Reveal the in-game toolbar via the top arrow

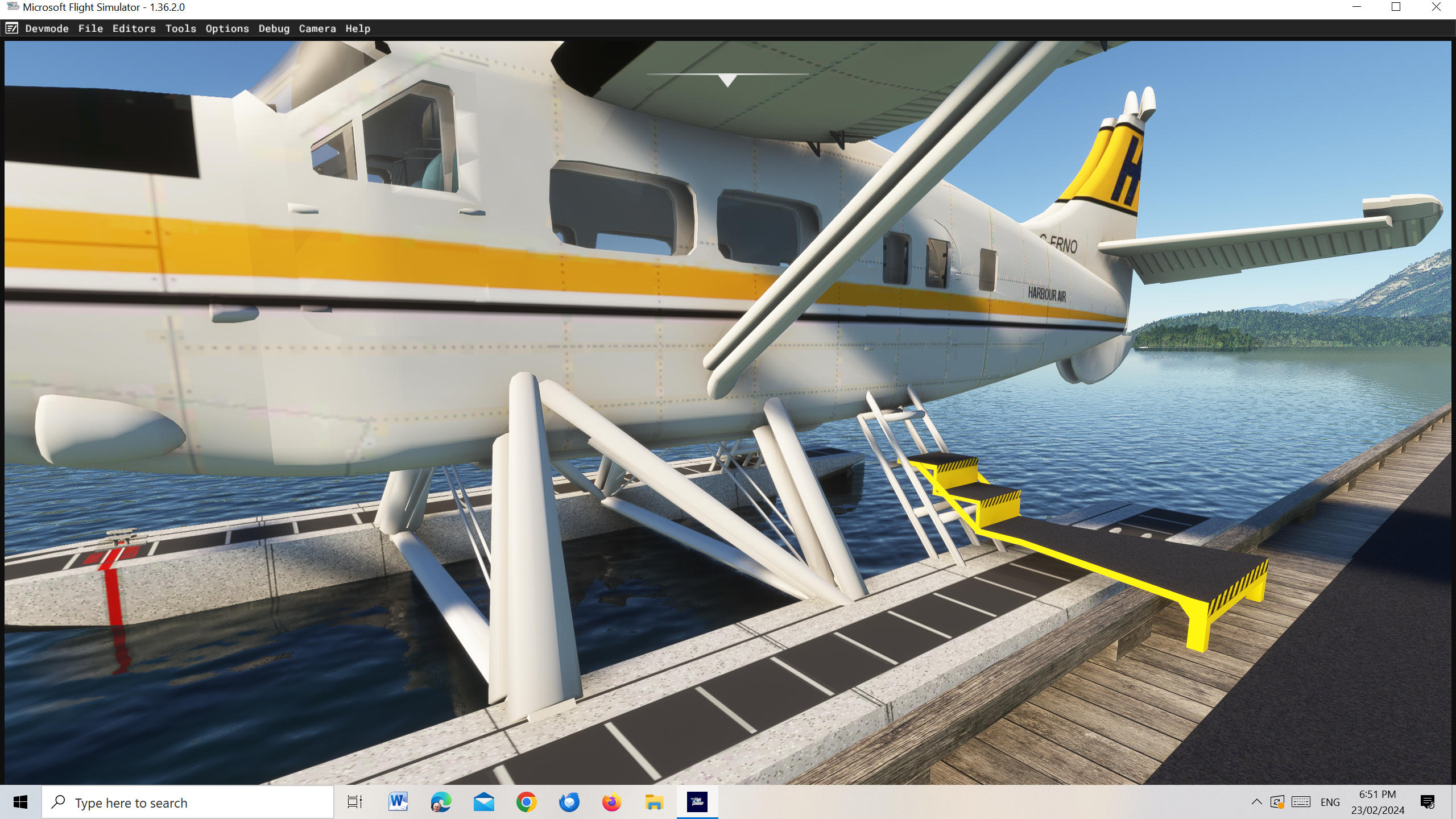(727, 81)
